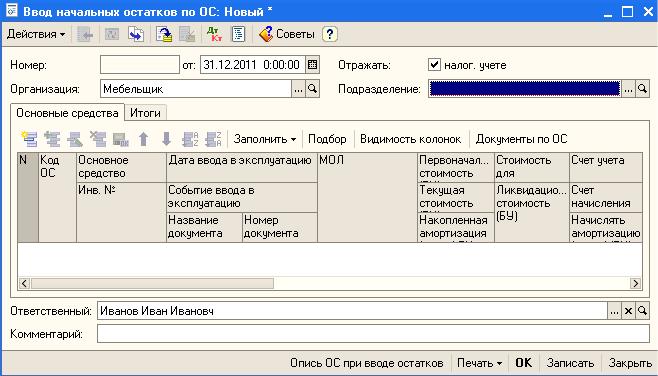Screen dimensions: 658x376
Task: Sort rows ascending A-Z
Action: pos(190,139)
